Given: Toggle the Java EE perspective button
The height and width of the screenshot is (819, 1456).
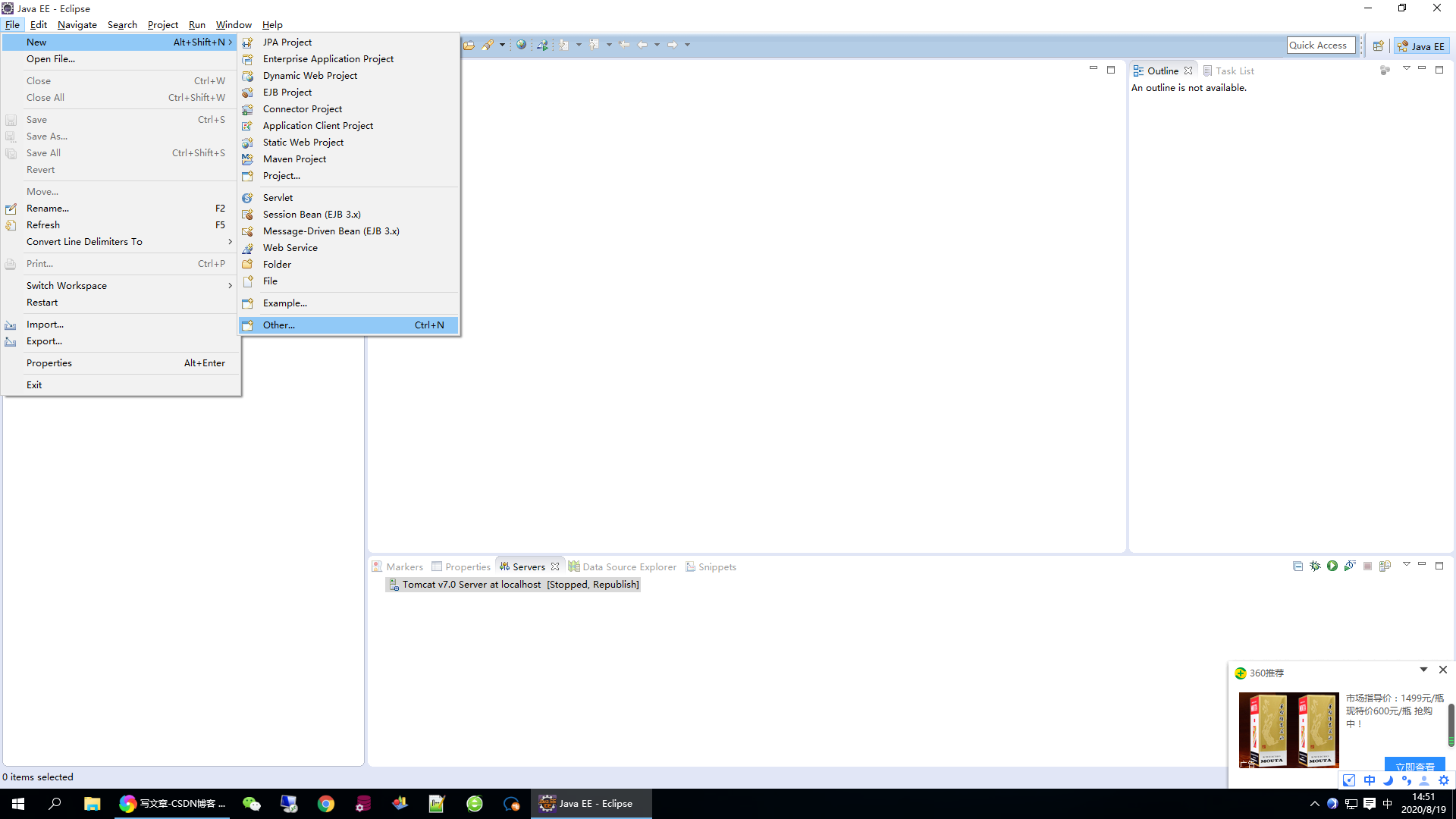Looking at the screenshot, I should [x=1421, y=45].
